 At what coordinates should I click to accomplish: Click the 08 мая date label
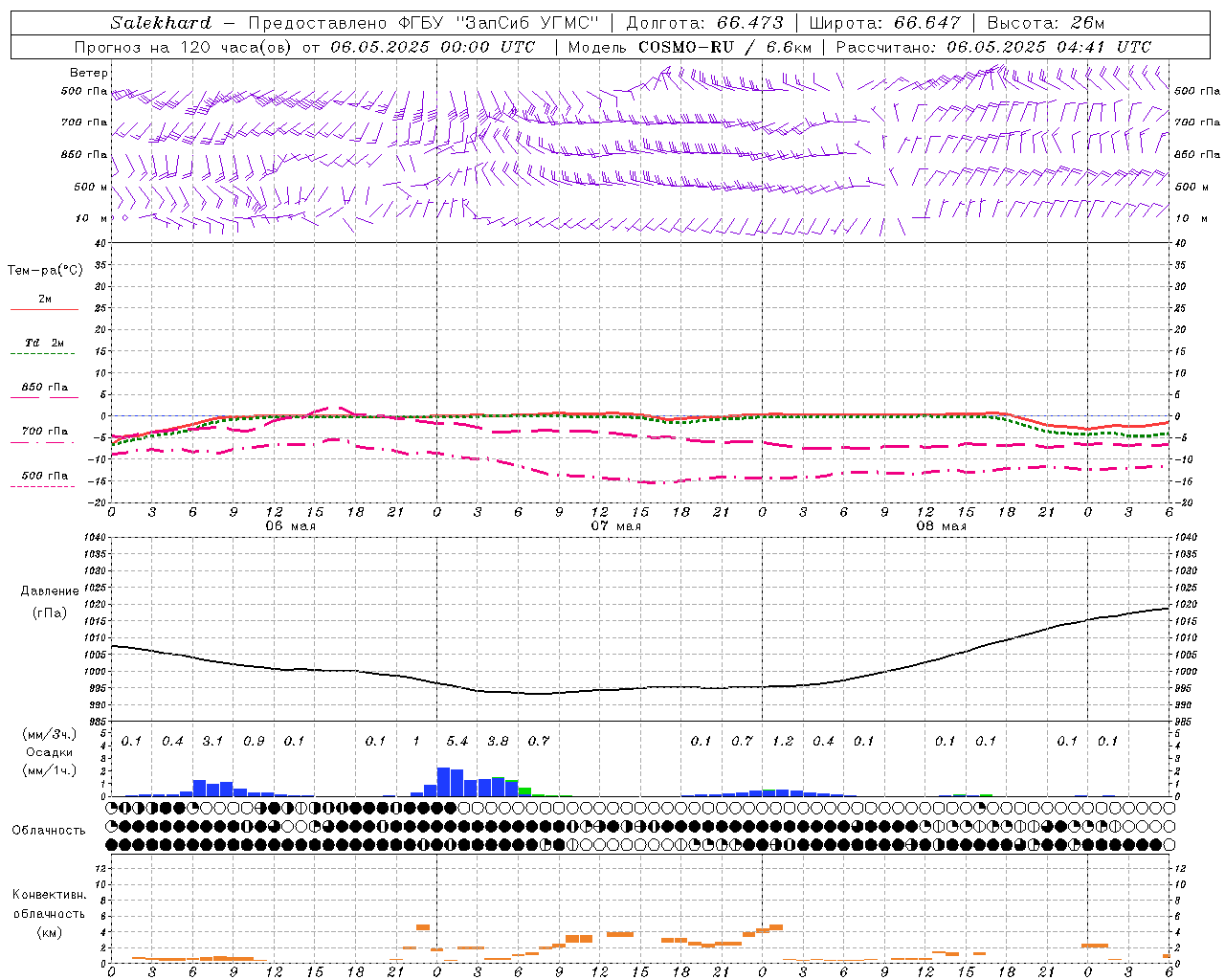pyautogui.click(x=941, y=526)
